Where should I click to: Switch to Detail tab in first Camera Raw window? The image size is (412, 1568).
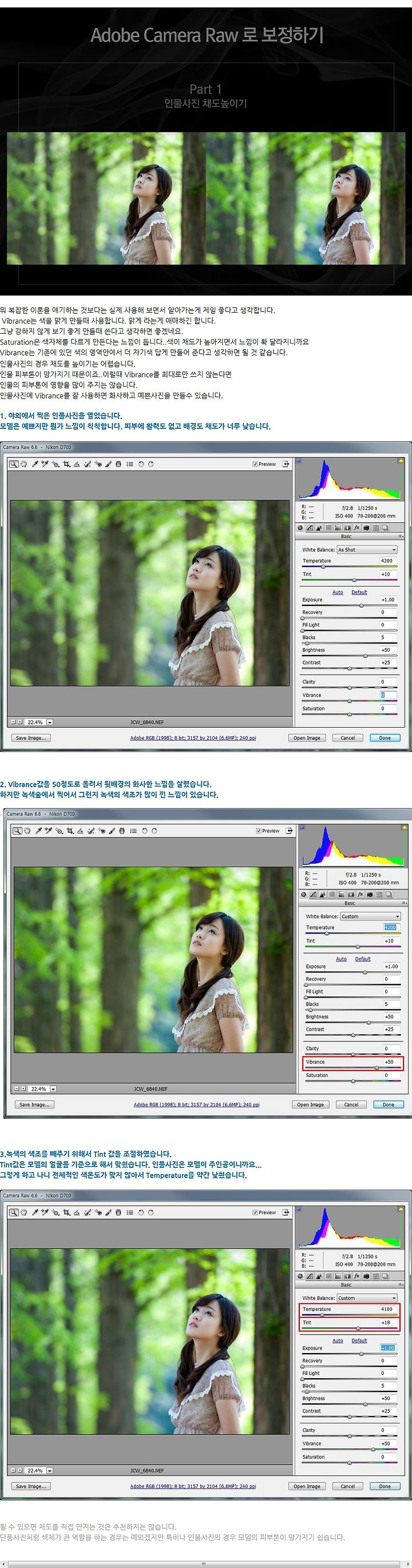coord(319,528)
